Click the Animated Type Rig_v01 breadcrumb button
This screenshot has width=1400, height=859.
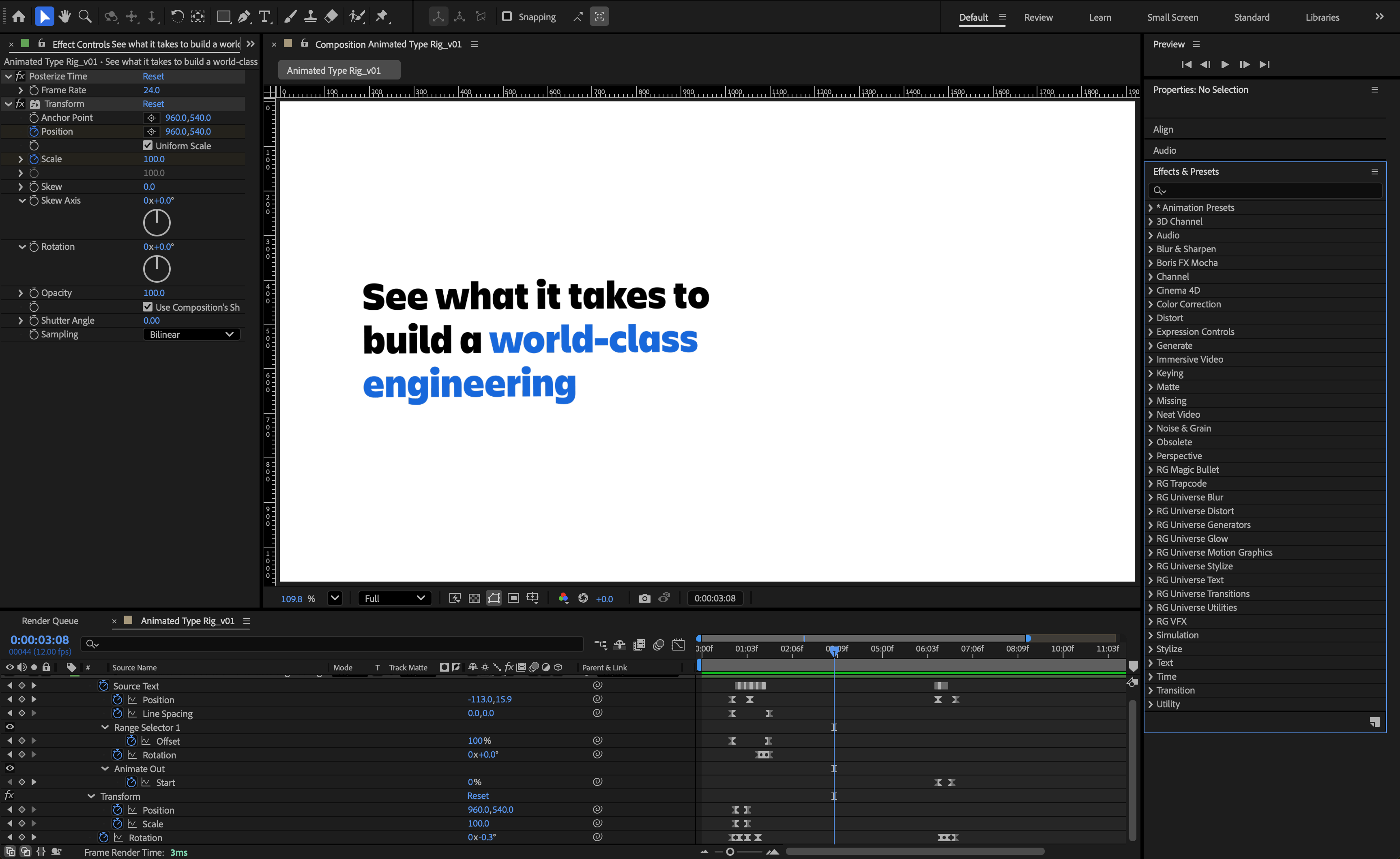click(x=339, y=71)
